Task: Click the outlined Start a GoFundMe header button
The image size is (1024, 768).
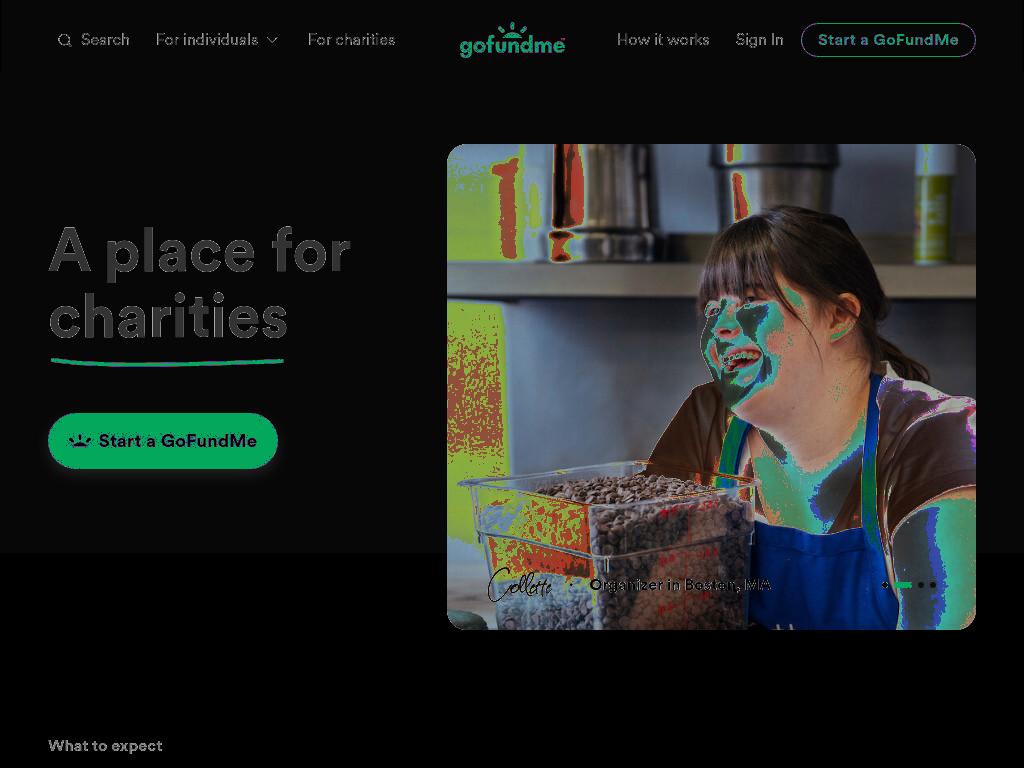Action: pyautogui.click(x=888, y=40)
